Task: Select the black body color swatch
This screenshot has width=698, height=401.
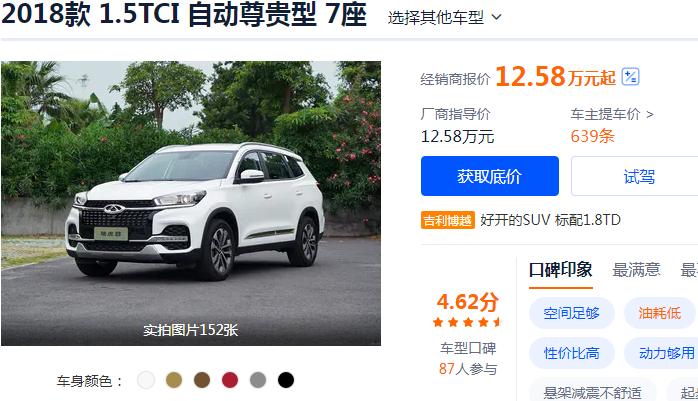Action: [286, 380]
